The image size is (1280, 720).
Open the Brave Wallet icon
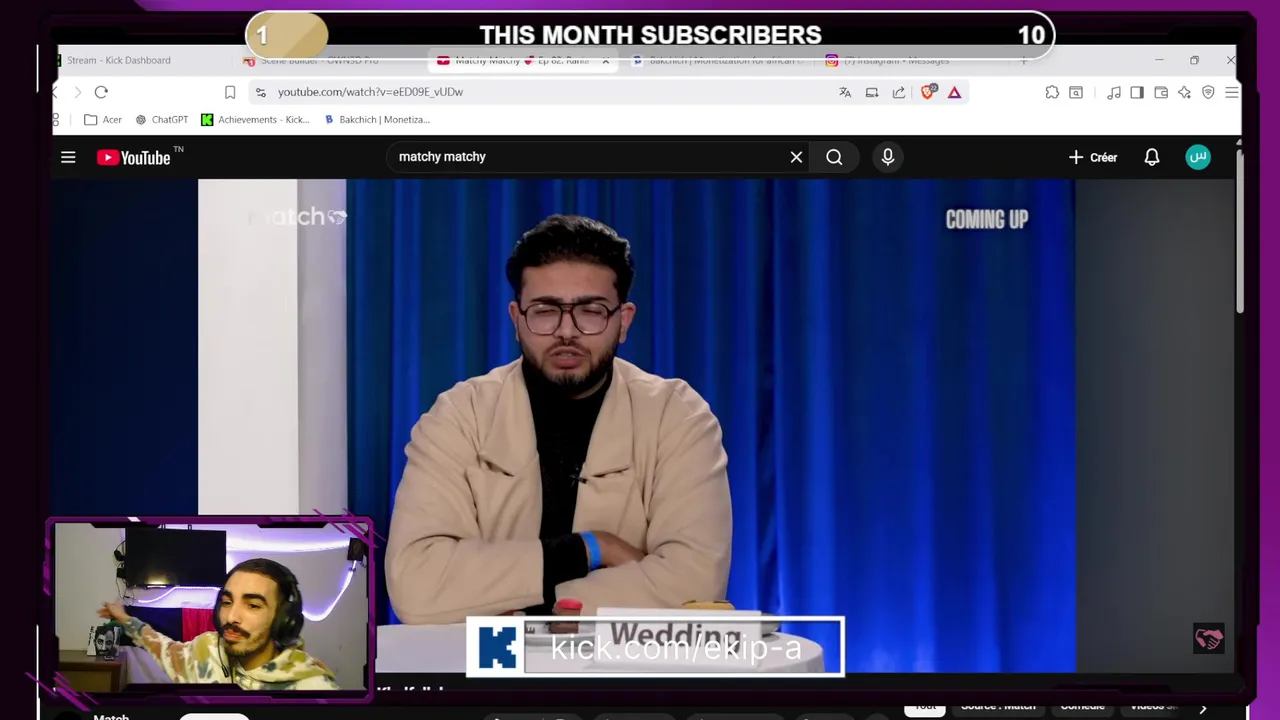coord(1161,92)
